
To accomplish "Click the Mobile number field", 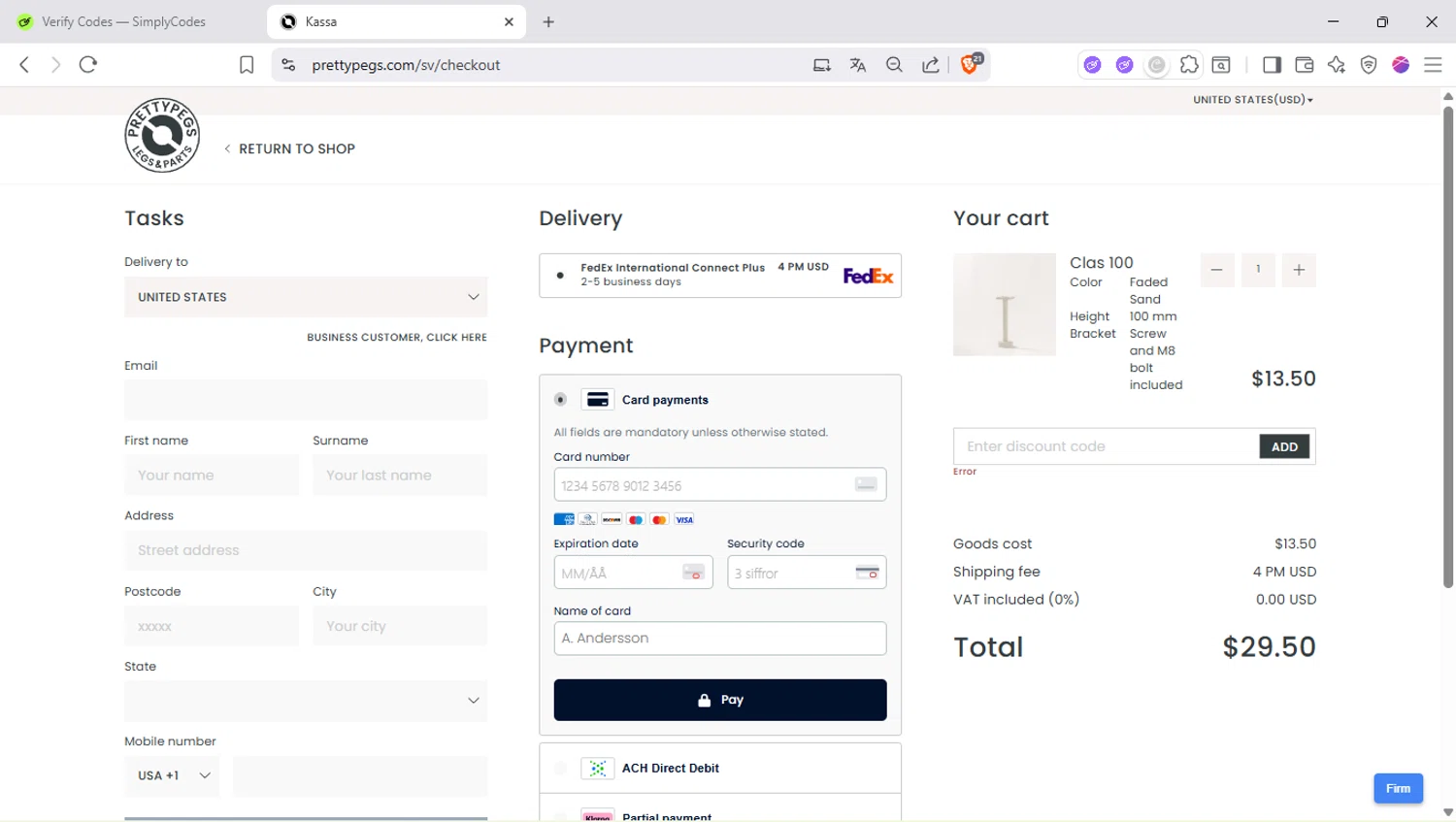I will tap(360, 775).
